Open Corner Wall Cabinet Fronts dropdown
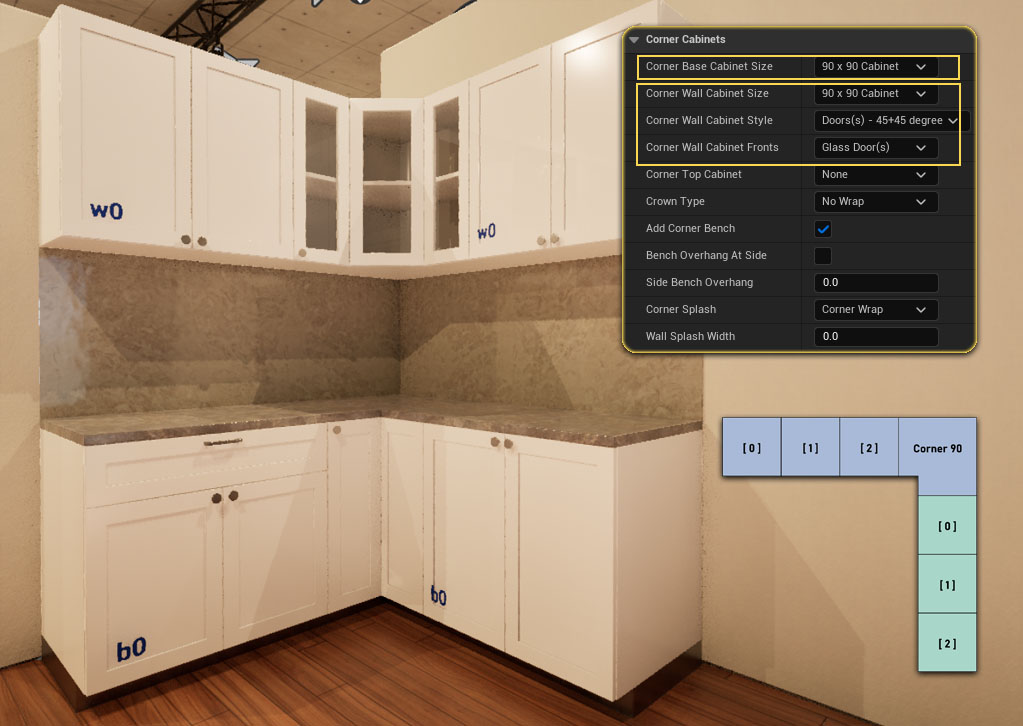Viewport: 1023px width, 726px height. (x=876, y=148)
